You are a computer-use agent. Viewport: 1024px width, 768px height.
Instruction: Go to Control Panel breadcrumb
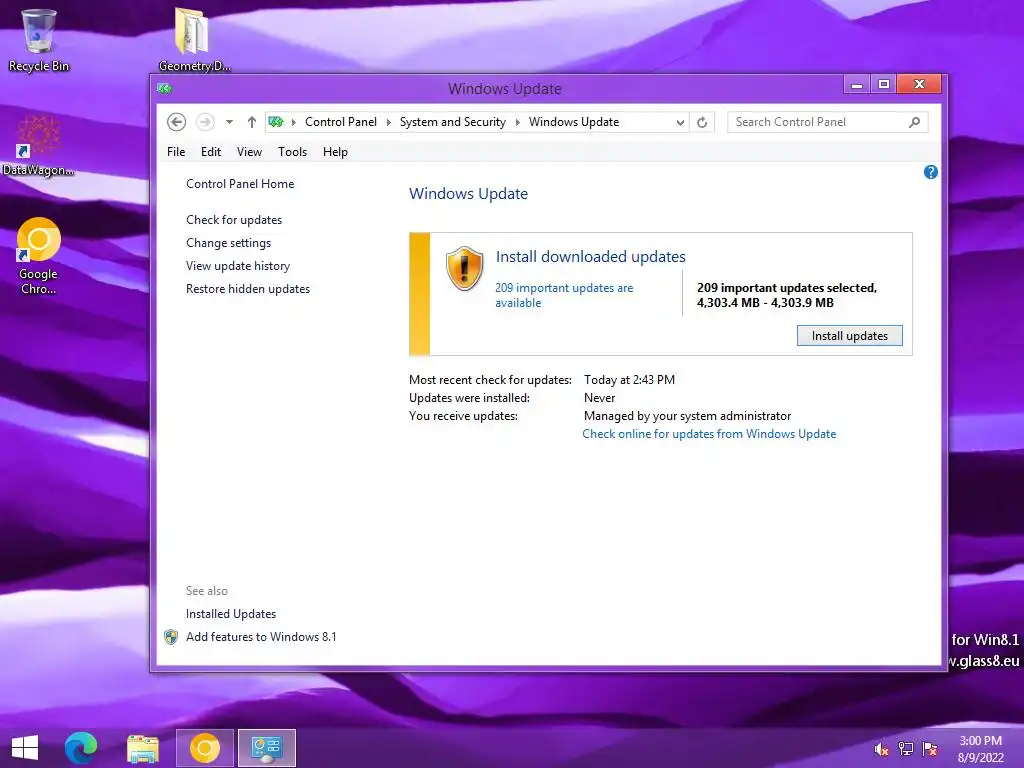[x=341, y=122]
